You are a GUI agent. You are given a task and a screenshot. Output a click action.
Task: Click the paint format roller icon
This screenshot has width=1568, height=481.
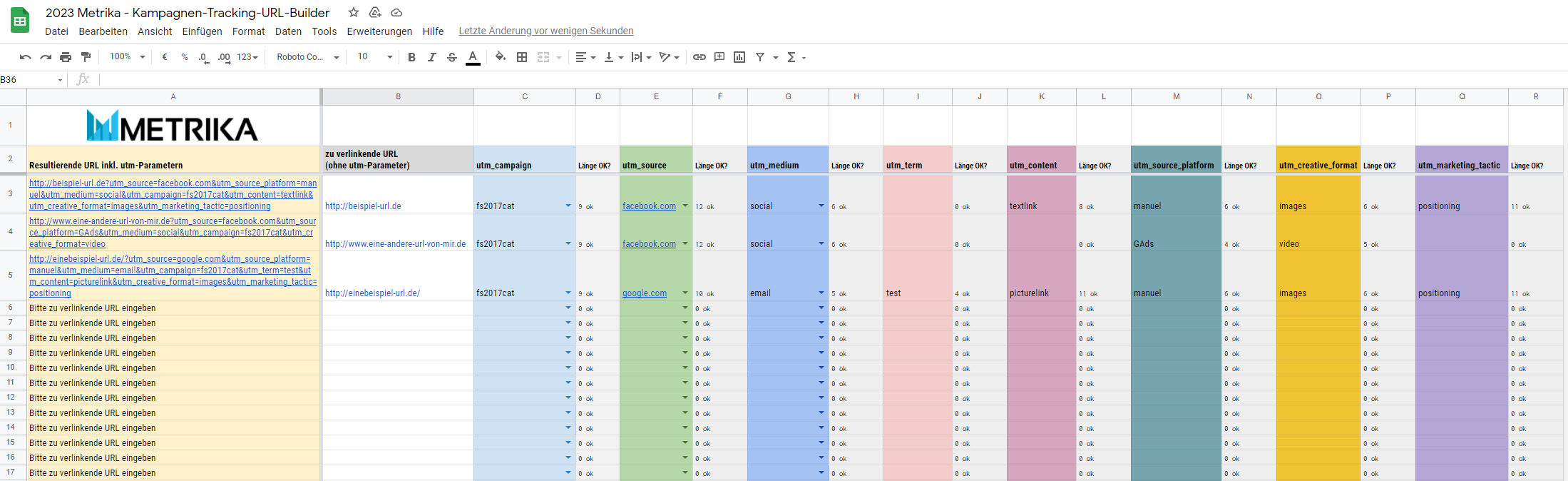point(86,57)
